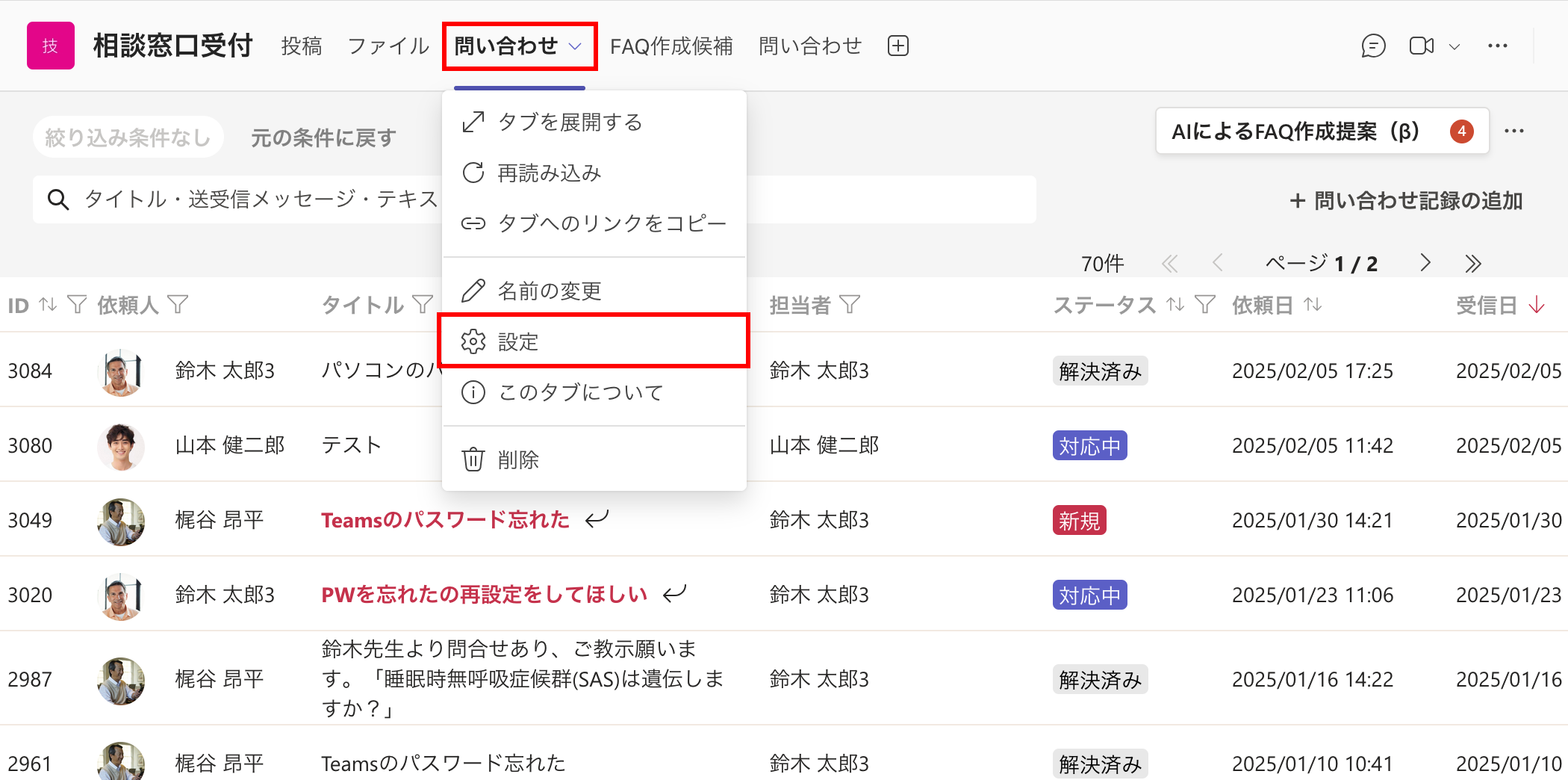
Task: Click the pink 技 team avatar icon
Action: (51, 46)
